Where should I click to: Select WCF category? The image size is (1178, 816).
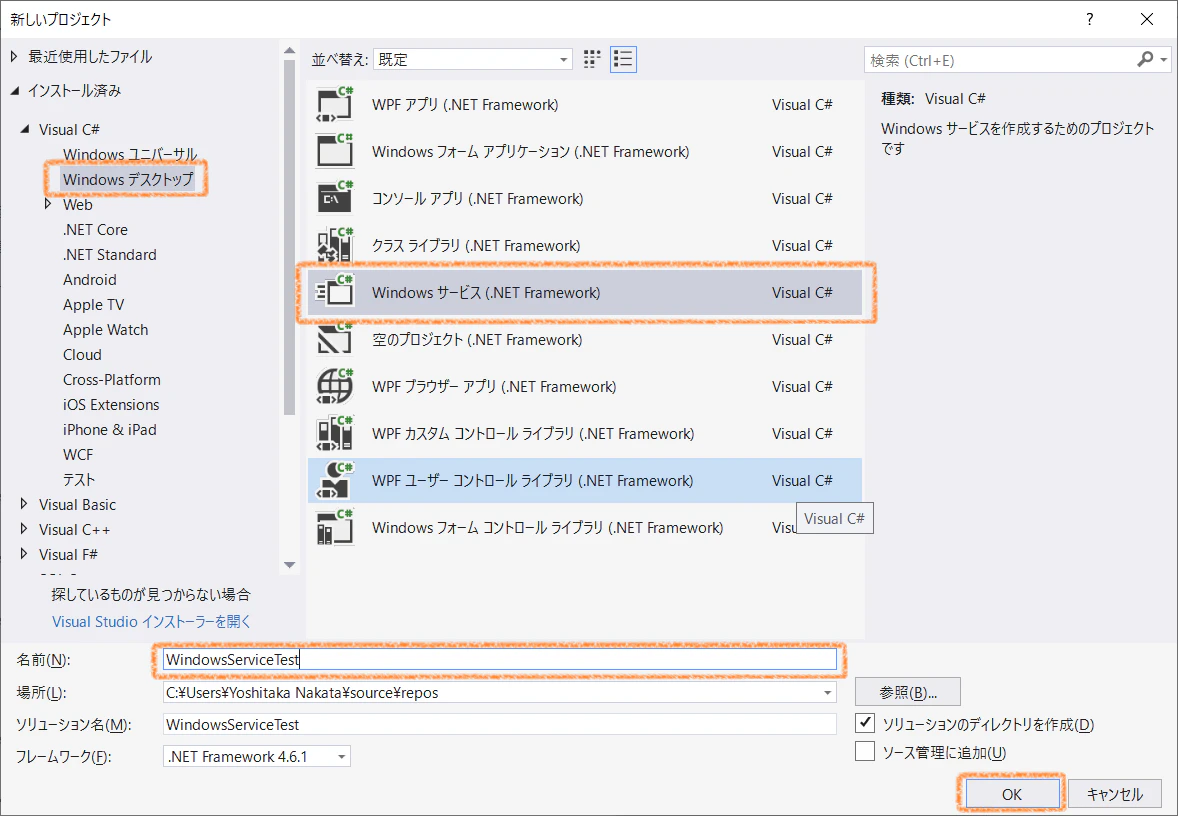click(78, 454)
